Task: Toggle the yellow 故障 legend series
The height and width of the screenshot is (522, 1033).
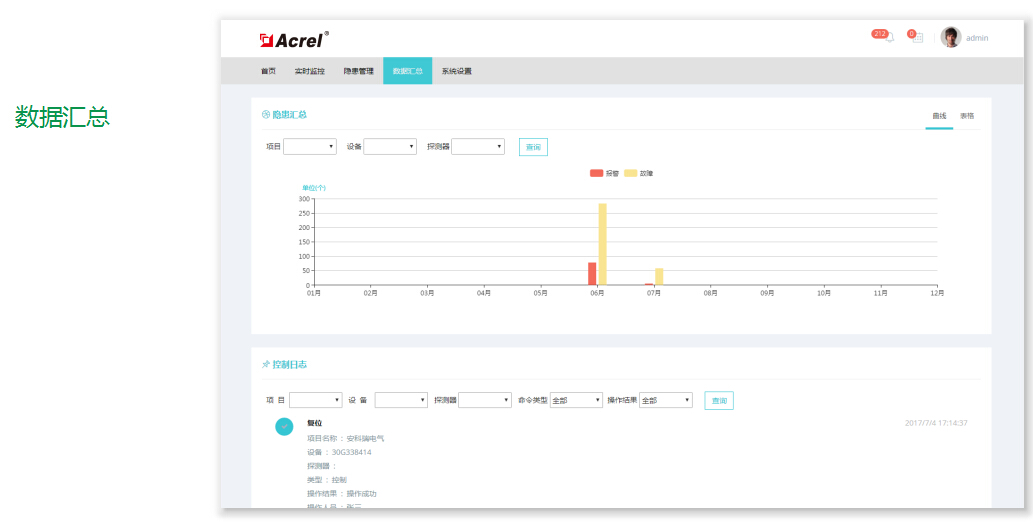Action: (x=631, y=173)
